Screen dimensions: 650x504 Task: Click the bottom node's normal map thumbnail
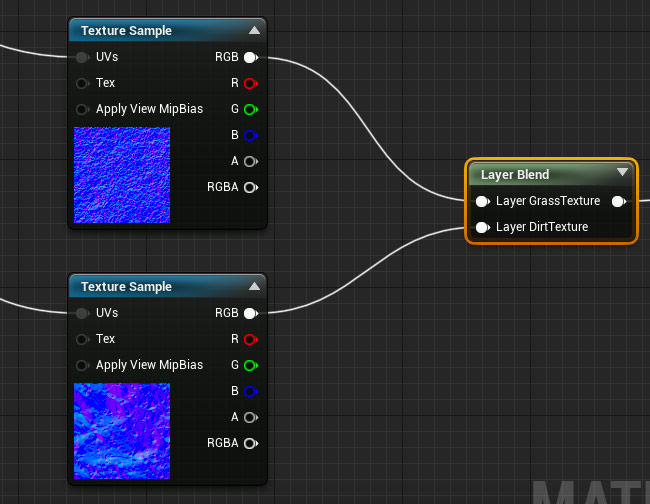[122, 431]
